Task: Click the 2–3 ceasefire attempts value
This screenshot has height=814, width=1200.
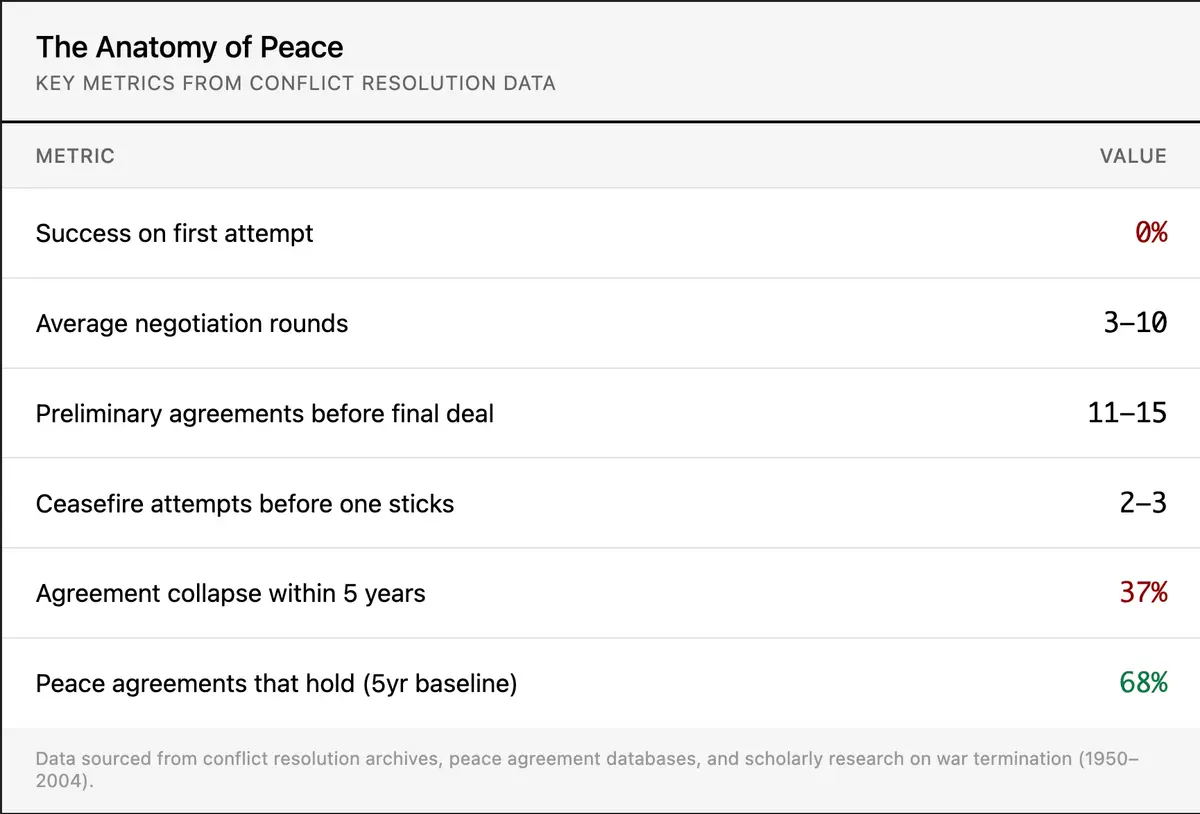Action: (1143, 503)
